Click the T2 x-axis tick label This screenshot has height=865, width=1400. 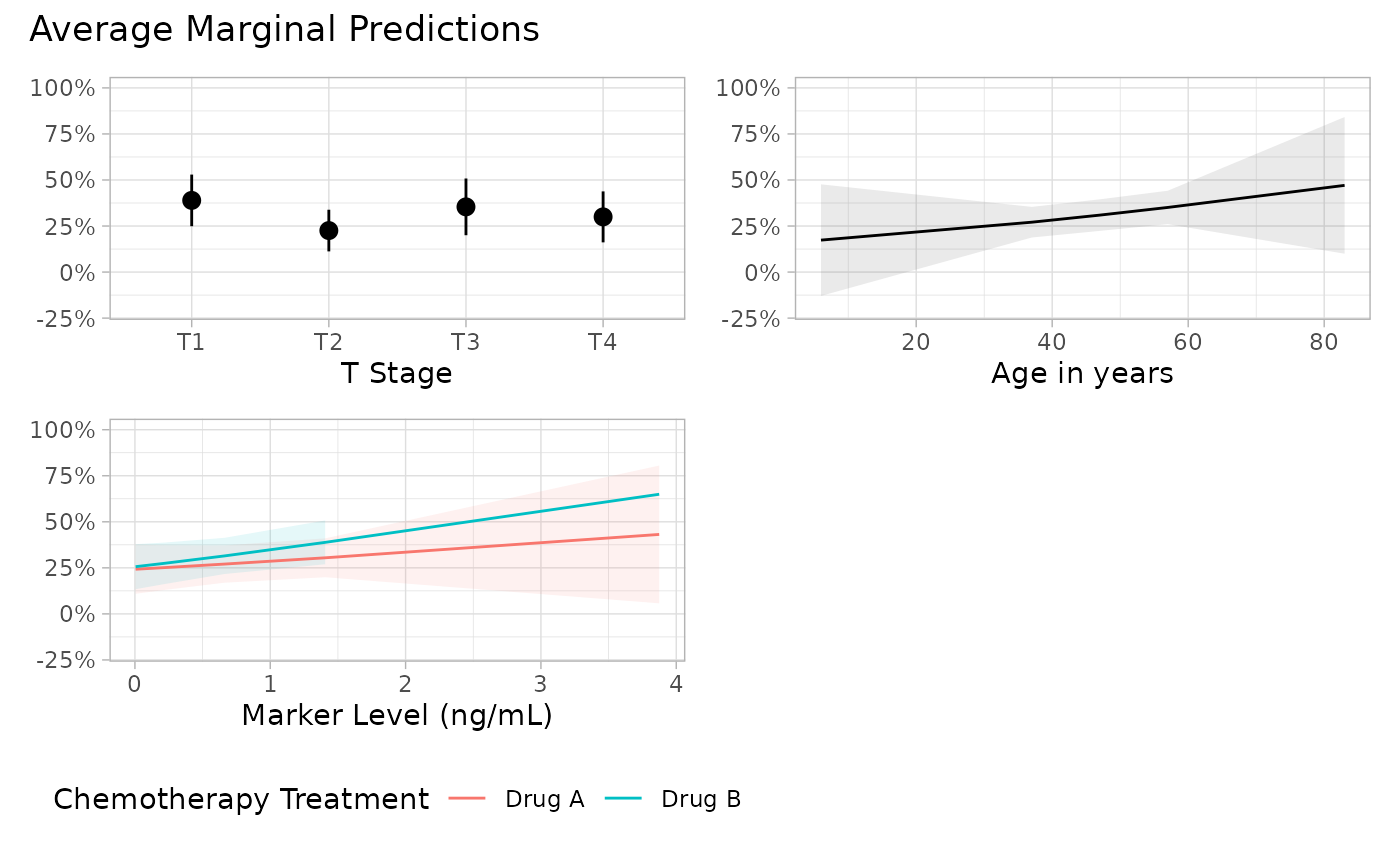point(328,342)
